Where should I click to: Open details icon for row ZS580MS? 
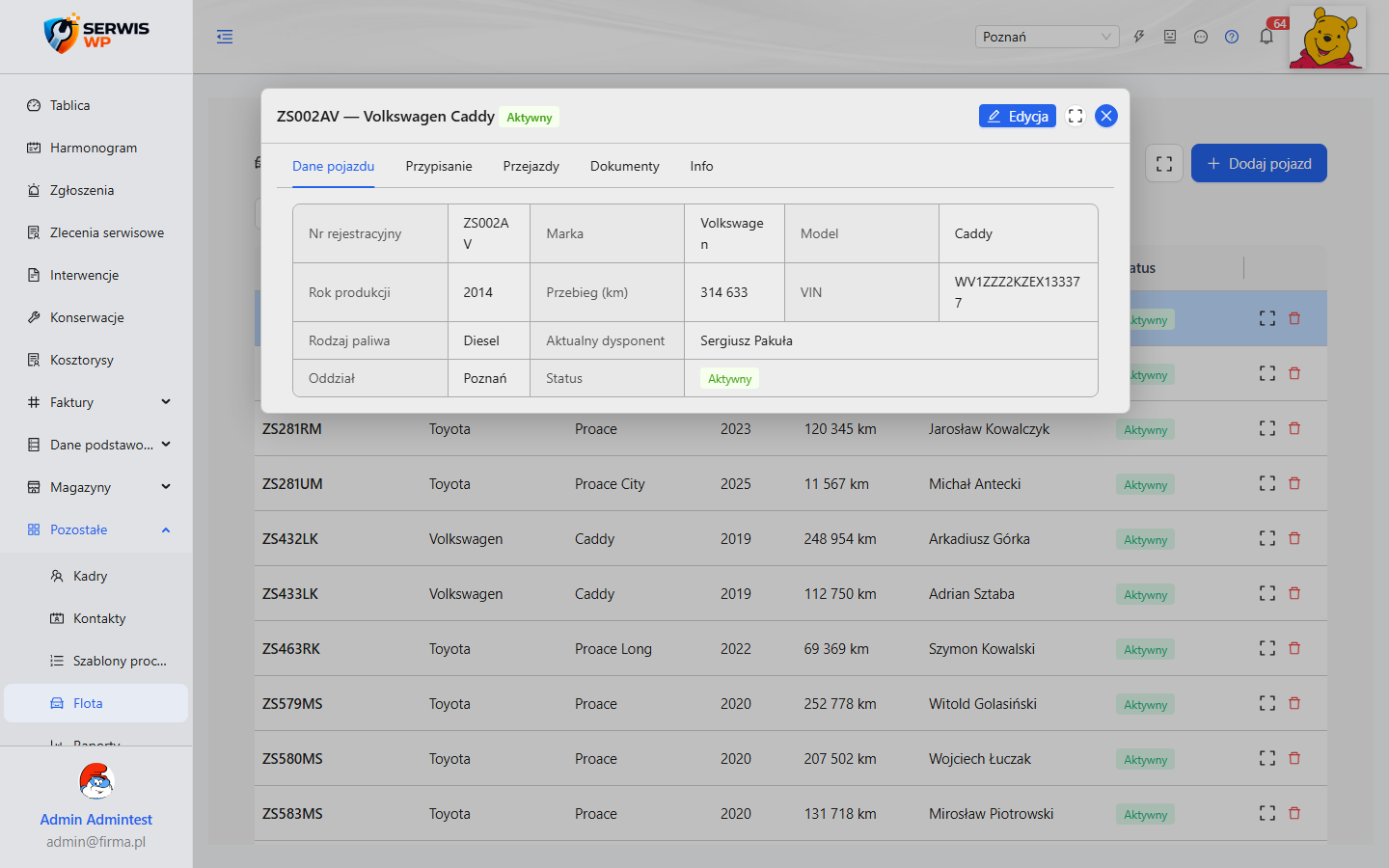point(1267,758)
